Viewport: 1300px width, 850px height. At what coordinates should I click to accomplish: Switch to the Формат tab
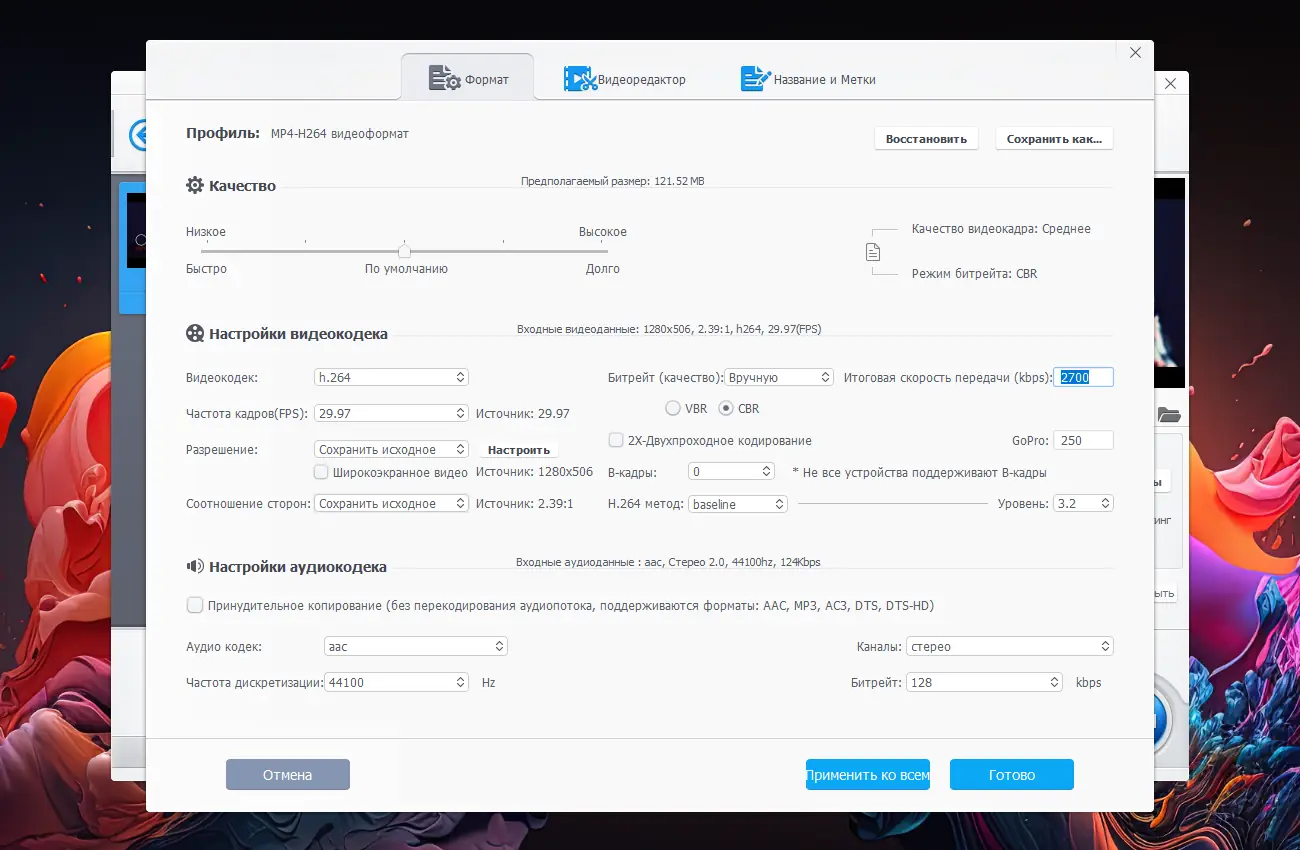[468, 79]
